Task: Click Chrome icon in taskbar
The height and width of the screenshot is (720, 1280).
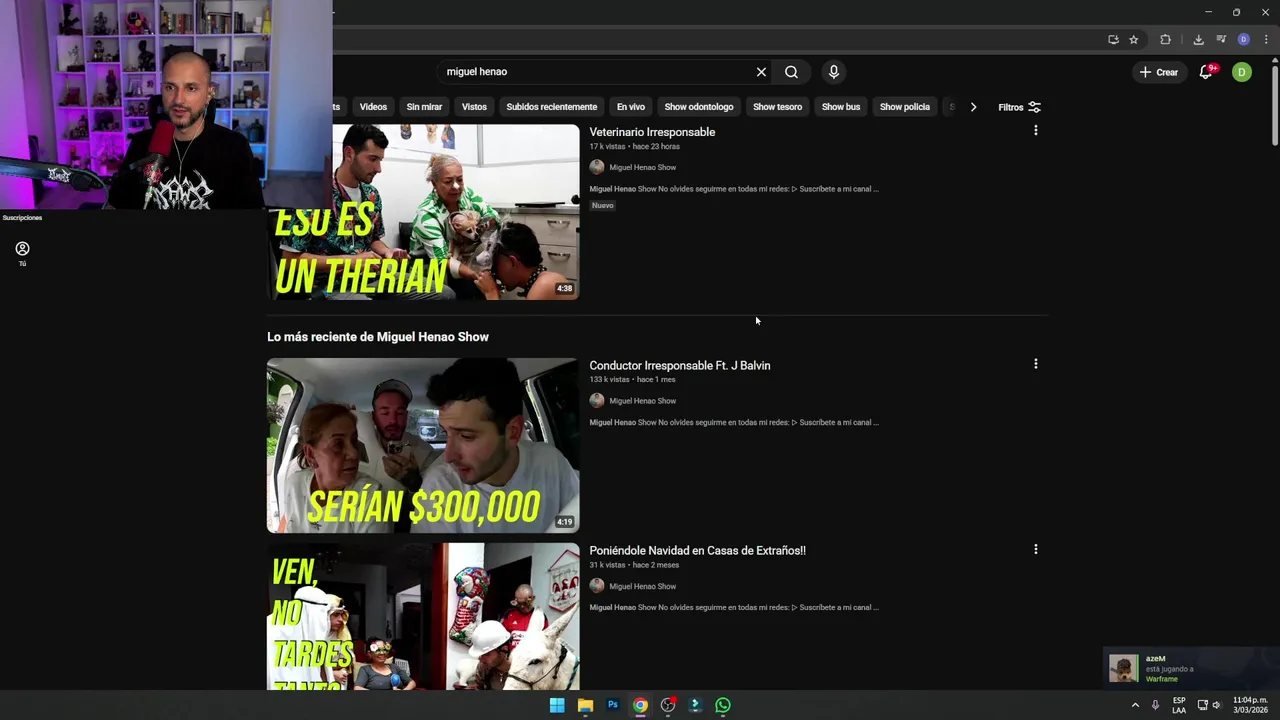Action: (x=640, y=705)
